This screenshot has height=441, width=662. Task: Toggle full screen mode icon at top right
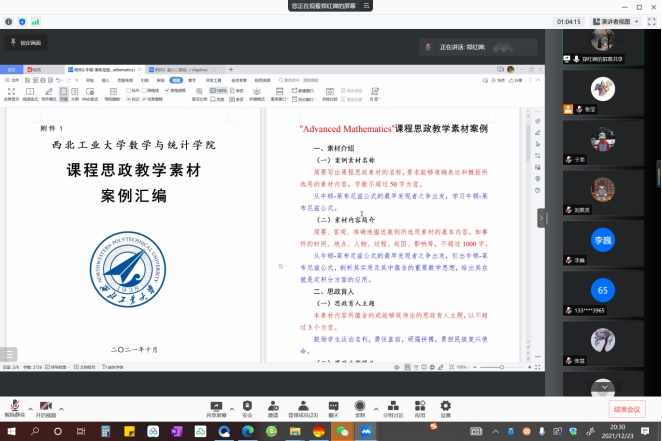click(651, 20)
